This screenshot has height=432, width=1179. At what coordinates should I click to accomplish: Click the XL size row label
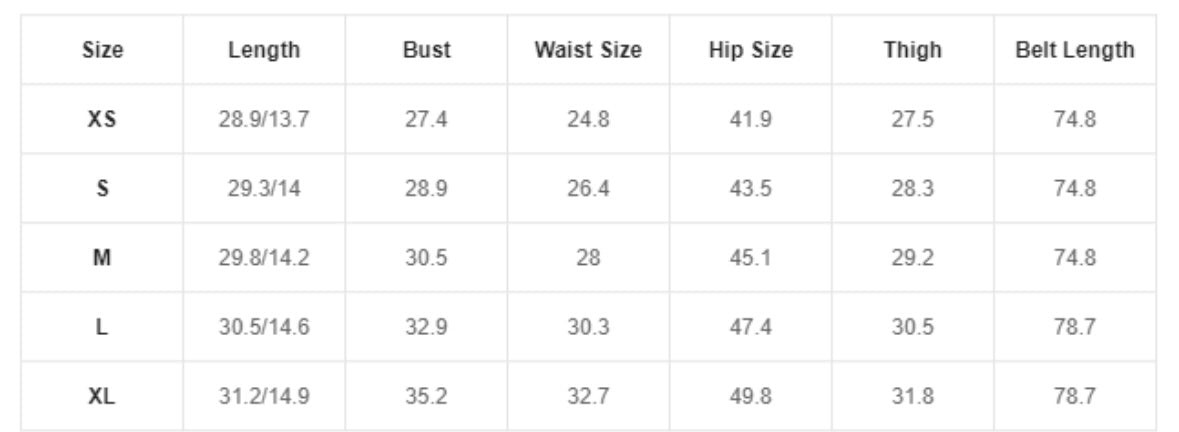click(102, 396)
